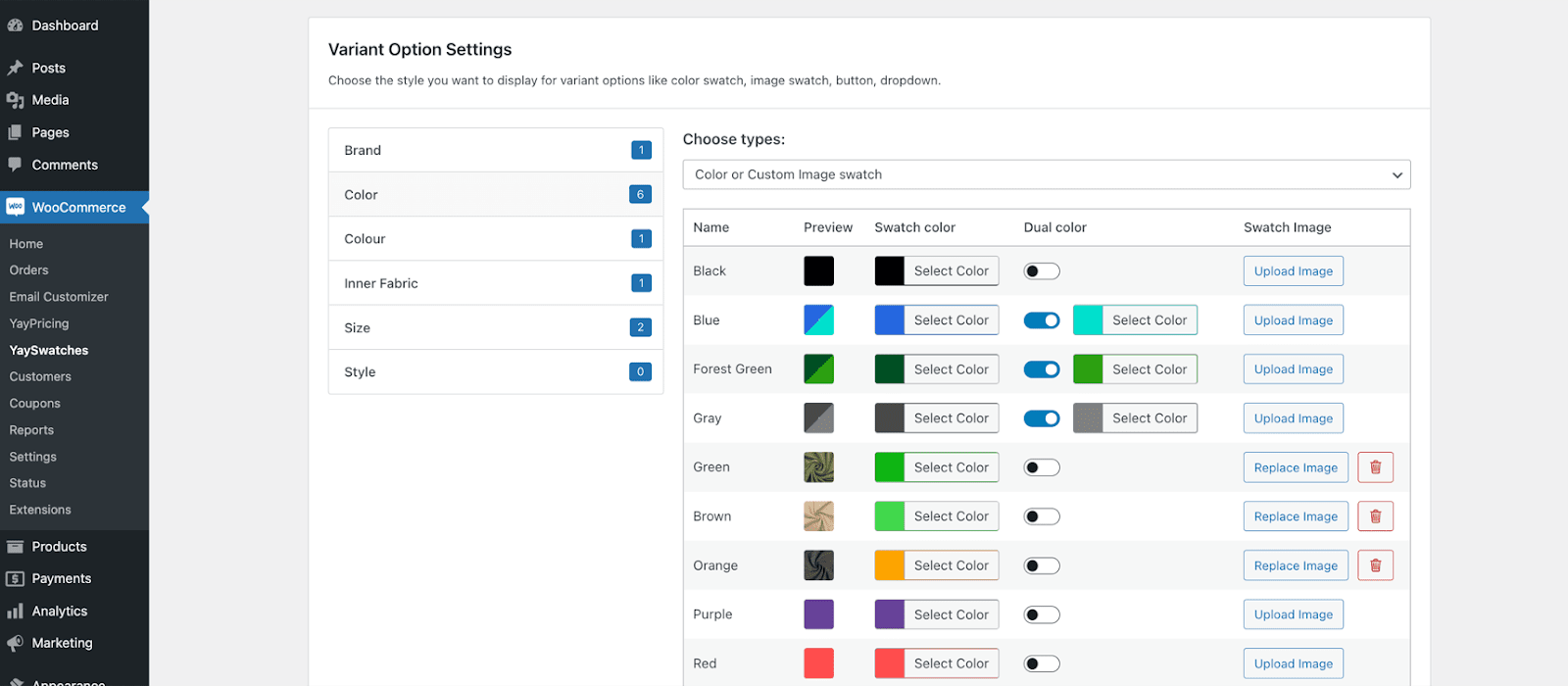Enable dual color for Black
This screenshot has width=1568, height=686.
click(1042, 271)
